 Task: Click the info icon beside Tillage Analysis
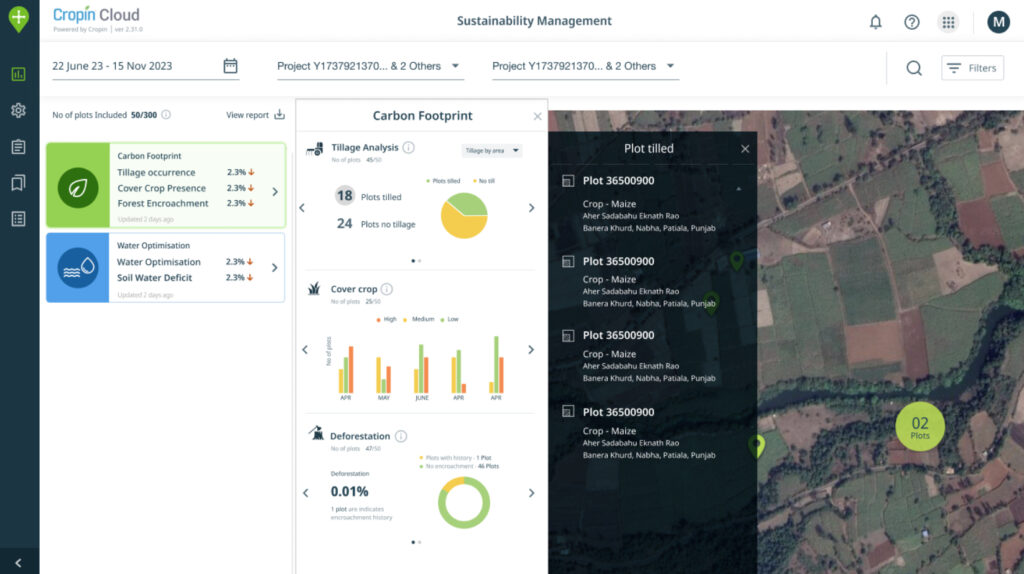408,148
